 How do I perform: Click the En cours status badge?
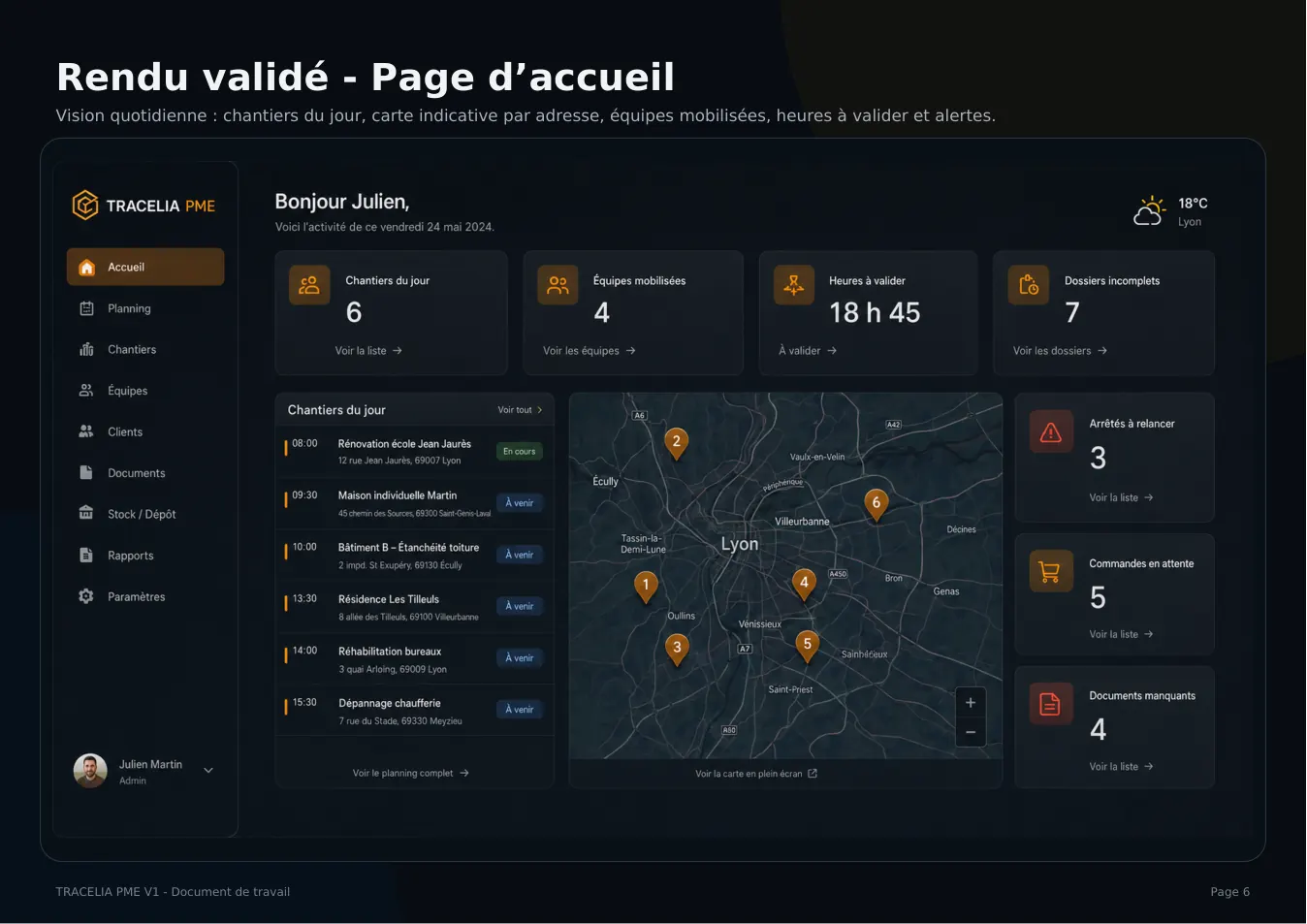[520, 451]
